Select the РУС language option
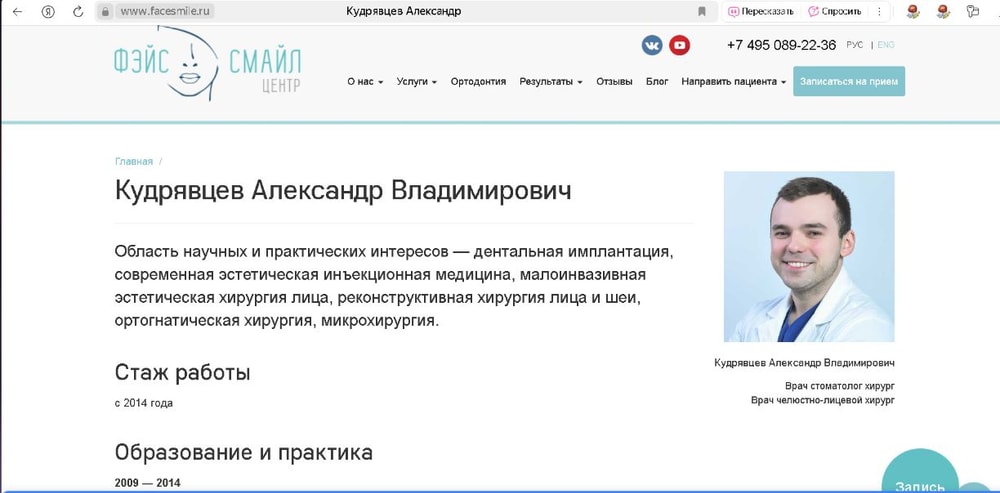The height and width of the screenshot is (493, 1000). coord(855,45)
